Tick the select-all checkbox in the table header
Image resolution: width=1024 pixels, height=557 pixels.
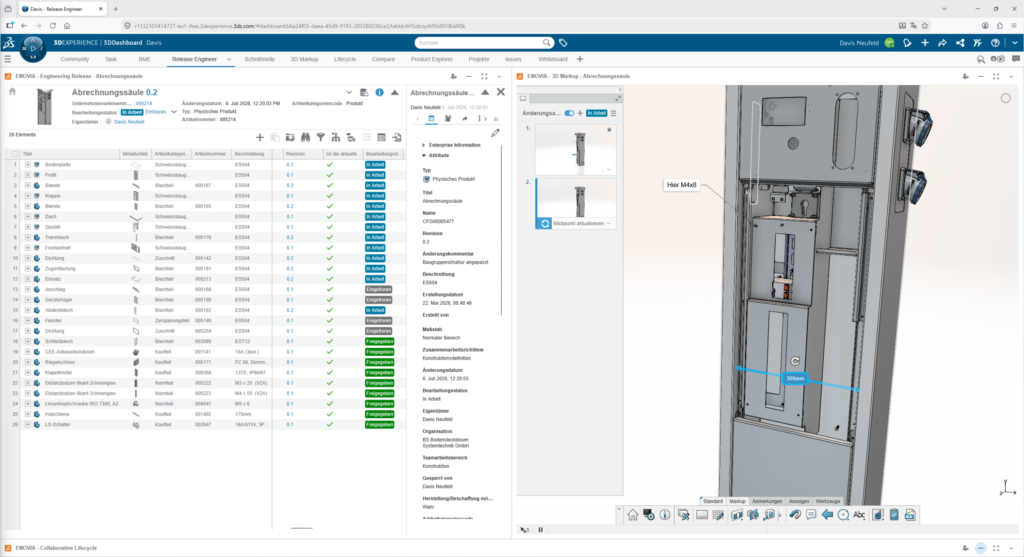tap(15, 154)
